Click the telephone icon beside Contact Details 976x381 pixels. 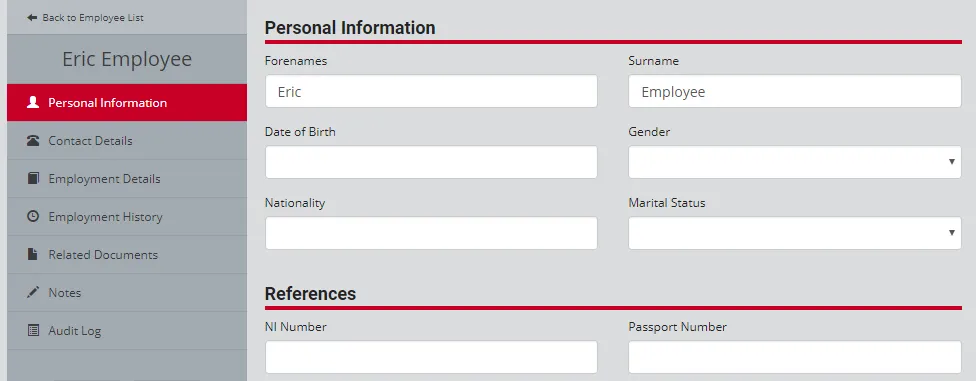(33, 141)
